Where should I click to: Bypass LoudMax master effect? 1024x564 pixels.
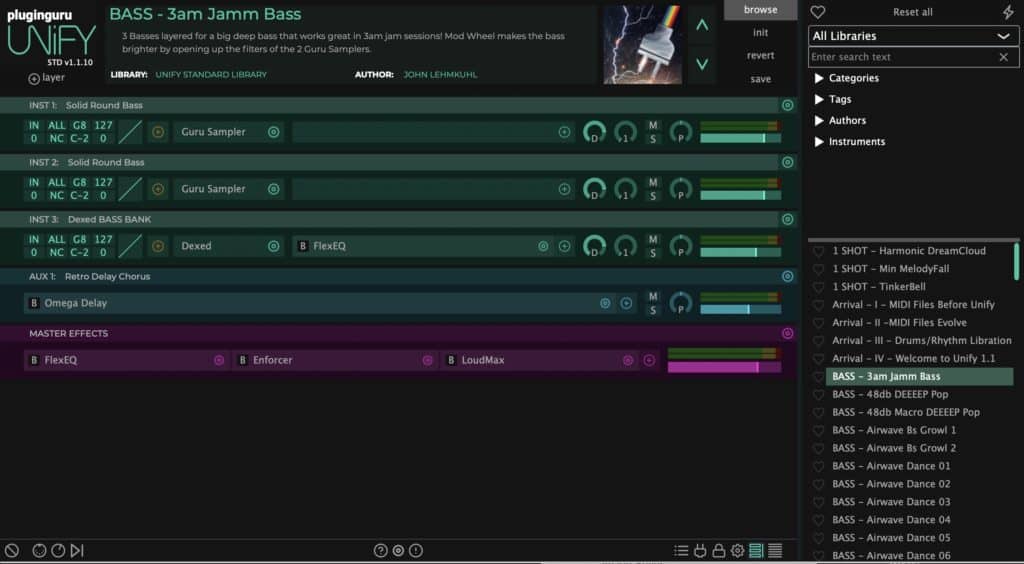451,360
